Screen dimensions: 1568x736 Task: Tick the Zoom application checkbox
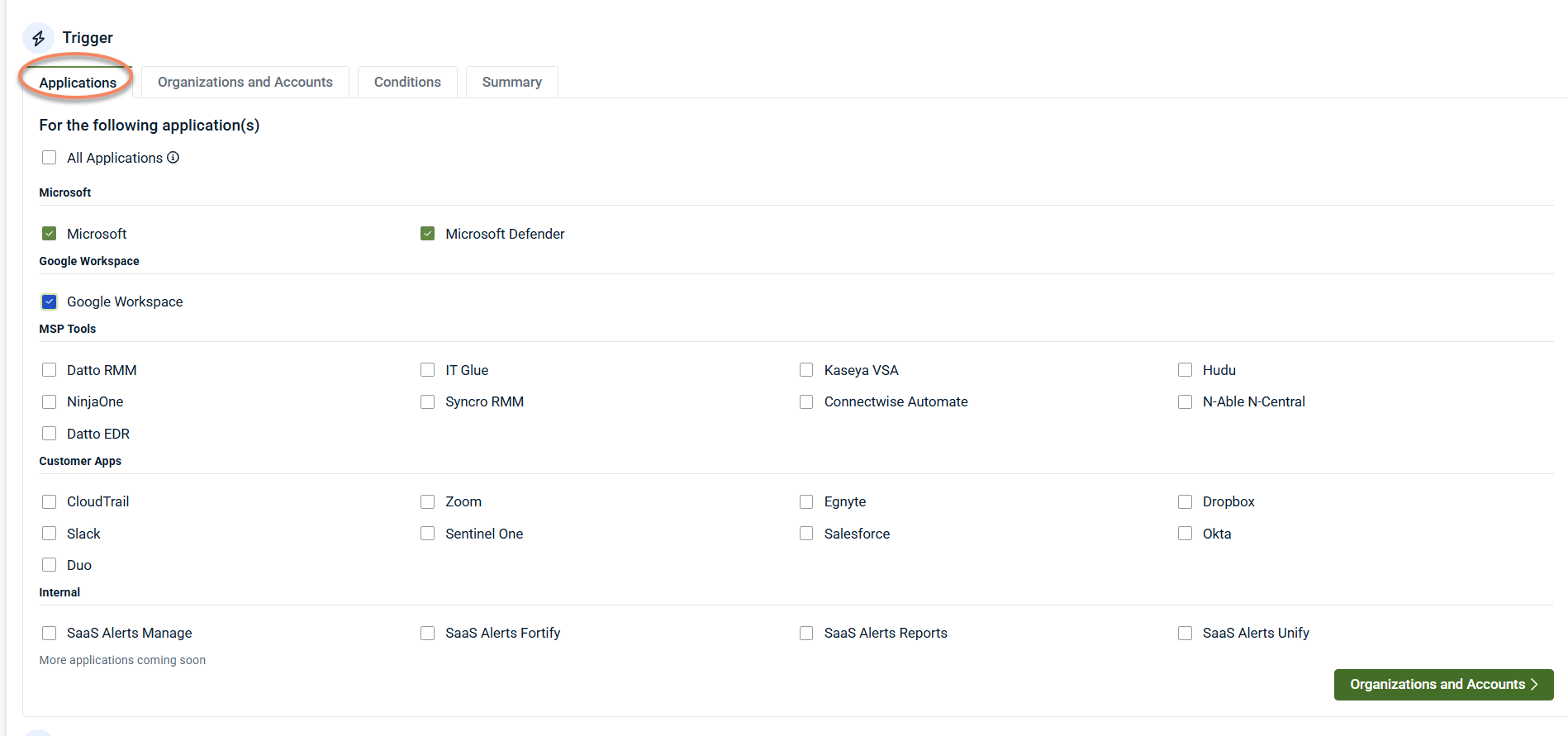click(428, 502)
